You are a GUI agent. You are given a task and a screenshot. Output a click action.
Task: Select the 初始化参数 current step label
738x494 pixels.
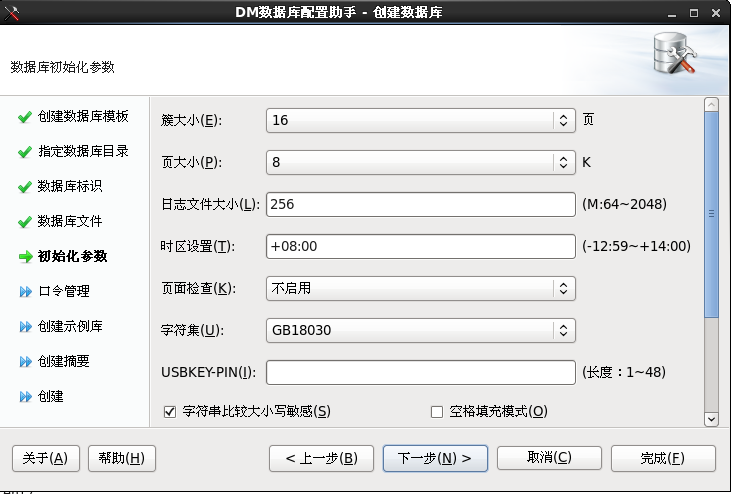tap(72, 256)
